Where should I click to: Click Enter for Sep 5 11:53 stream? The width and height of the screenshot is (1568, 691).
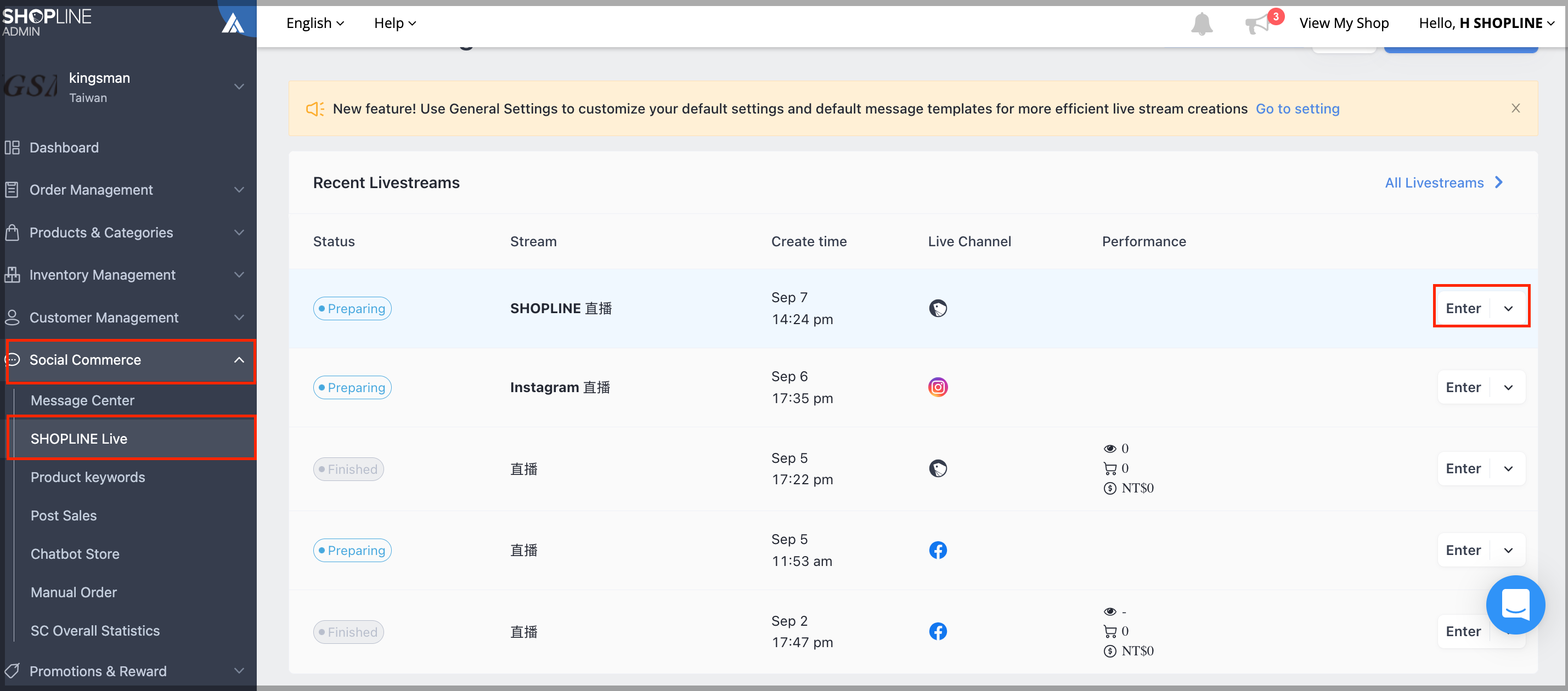[1463, 550]
